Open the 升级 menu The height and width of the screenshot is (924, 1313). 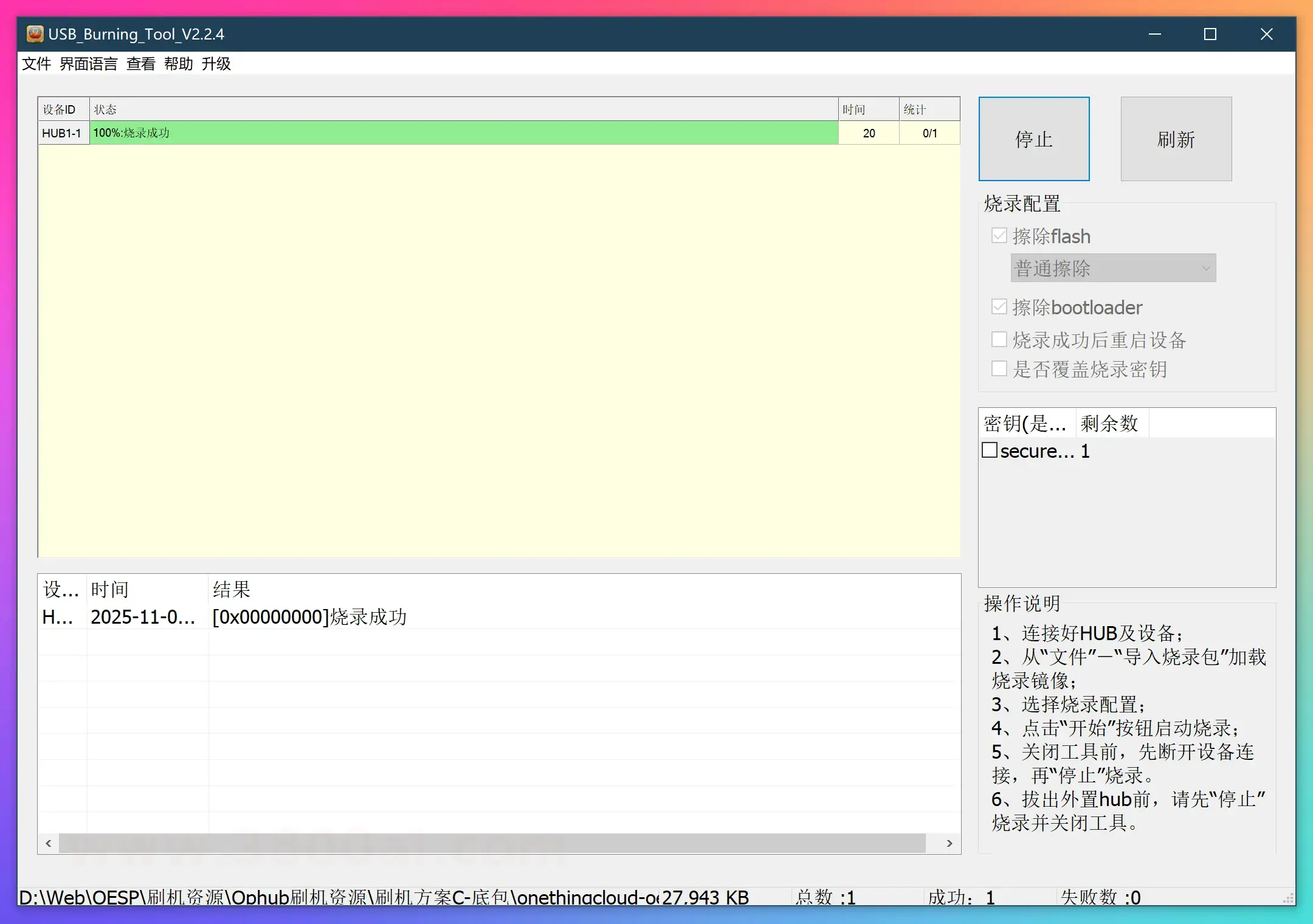point(216,63)
